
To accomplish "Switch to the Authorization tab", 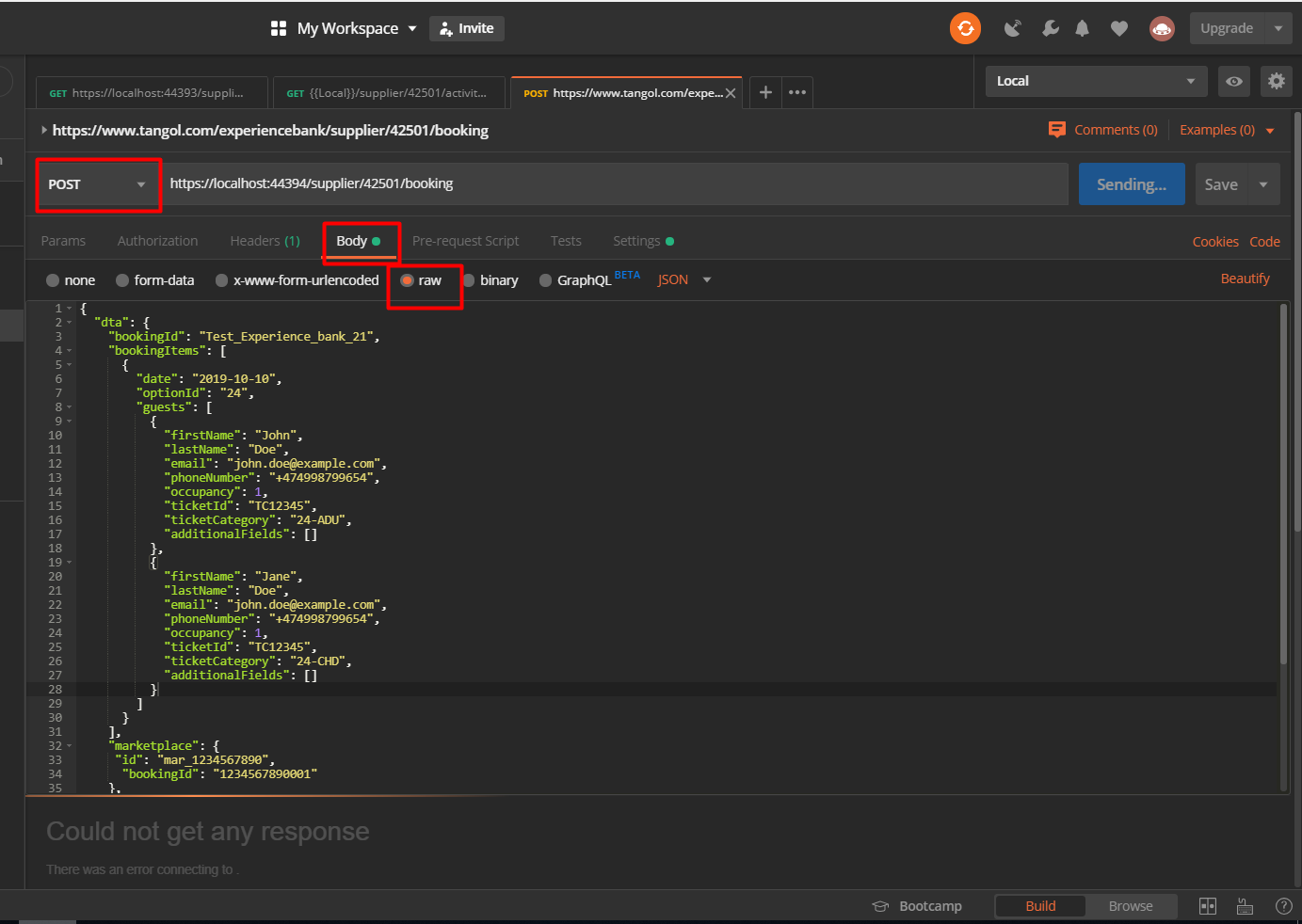I will click(157, 241).
